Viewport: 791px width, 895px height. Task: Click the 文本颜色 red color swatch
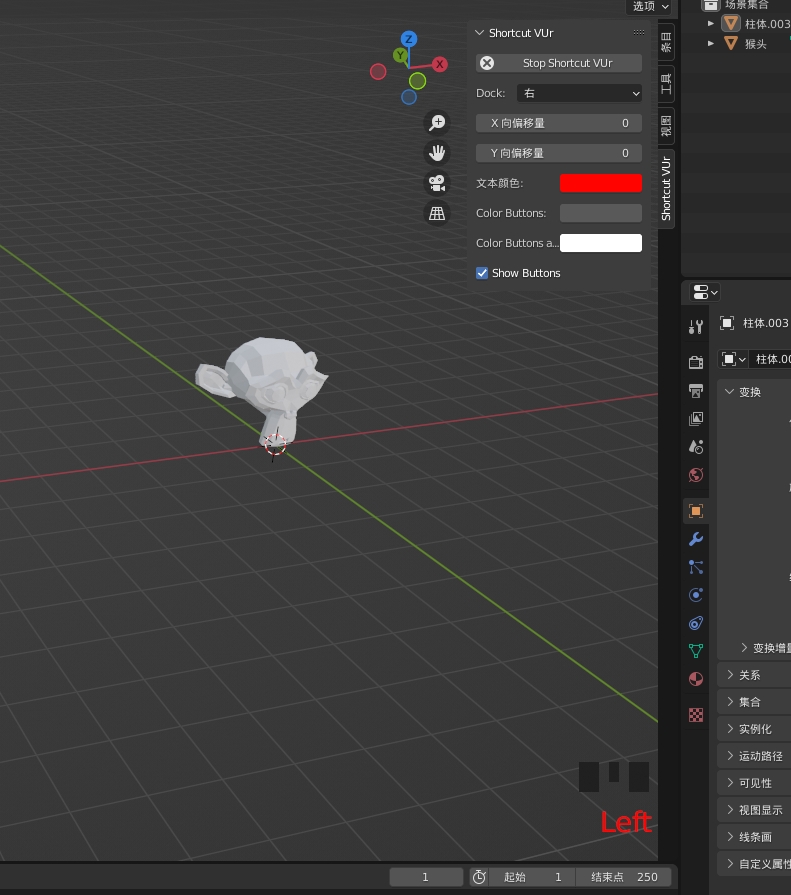[601, 183]
